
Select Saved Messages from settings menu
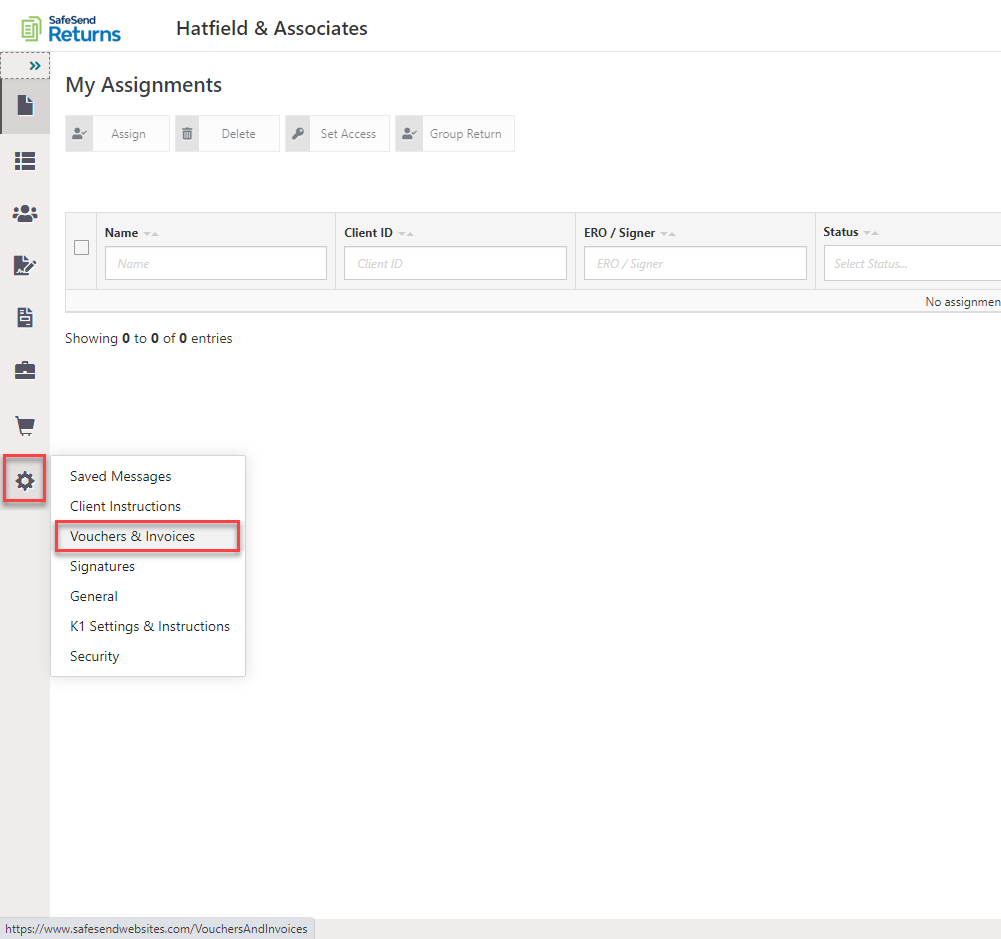[121, 476]
